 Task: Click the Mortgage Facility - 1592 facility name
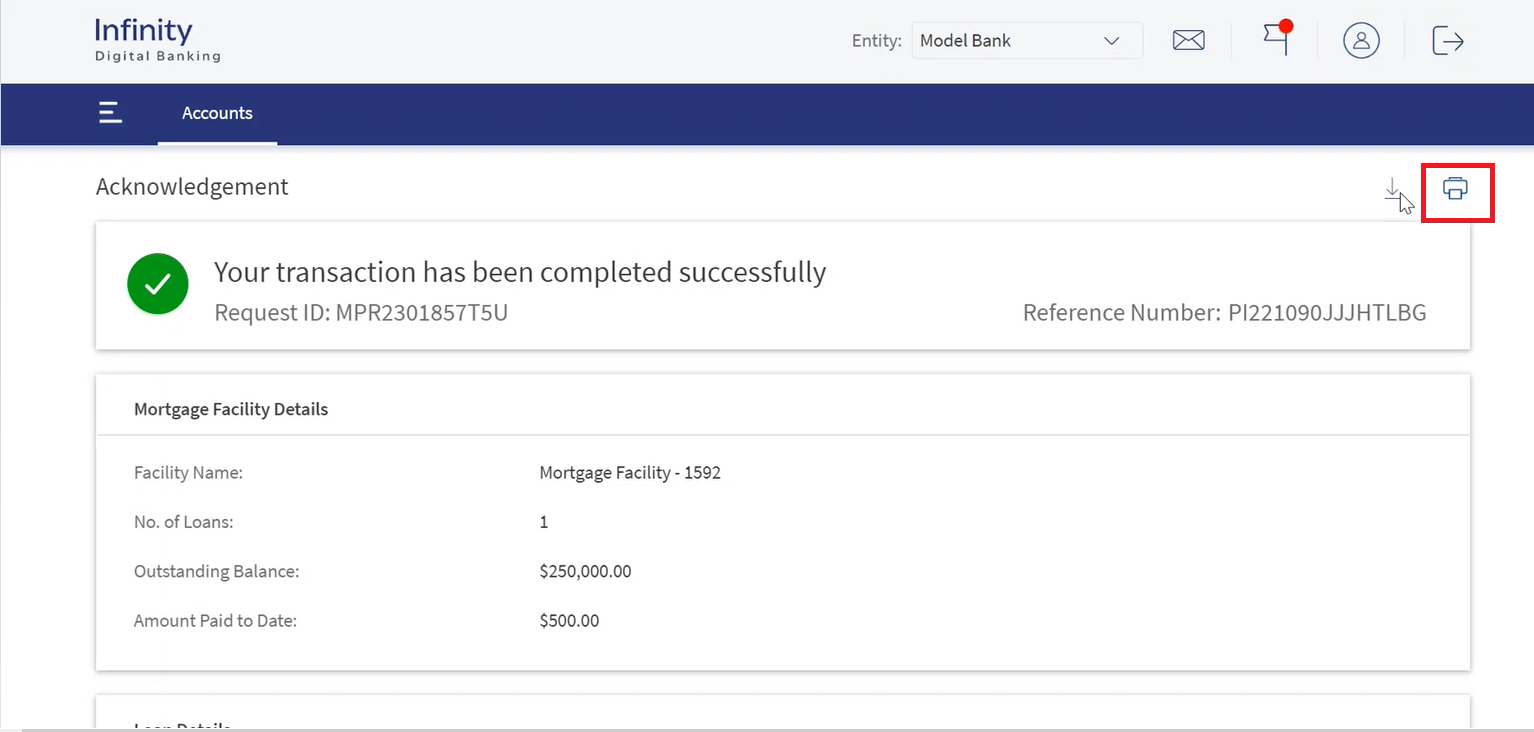point(630,473)
